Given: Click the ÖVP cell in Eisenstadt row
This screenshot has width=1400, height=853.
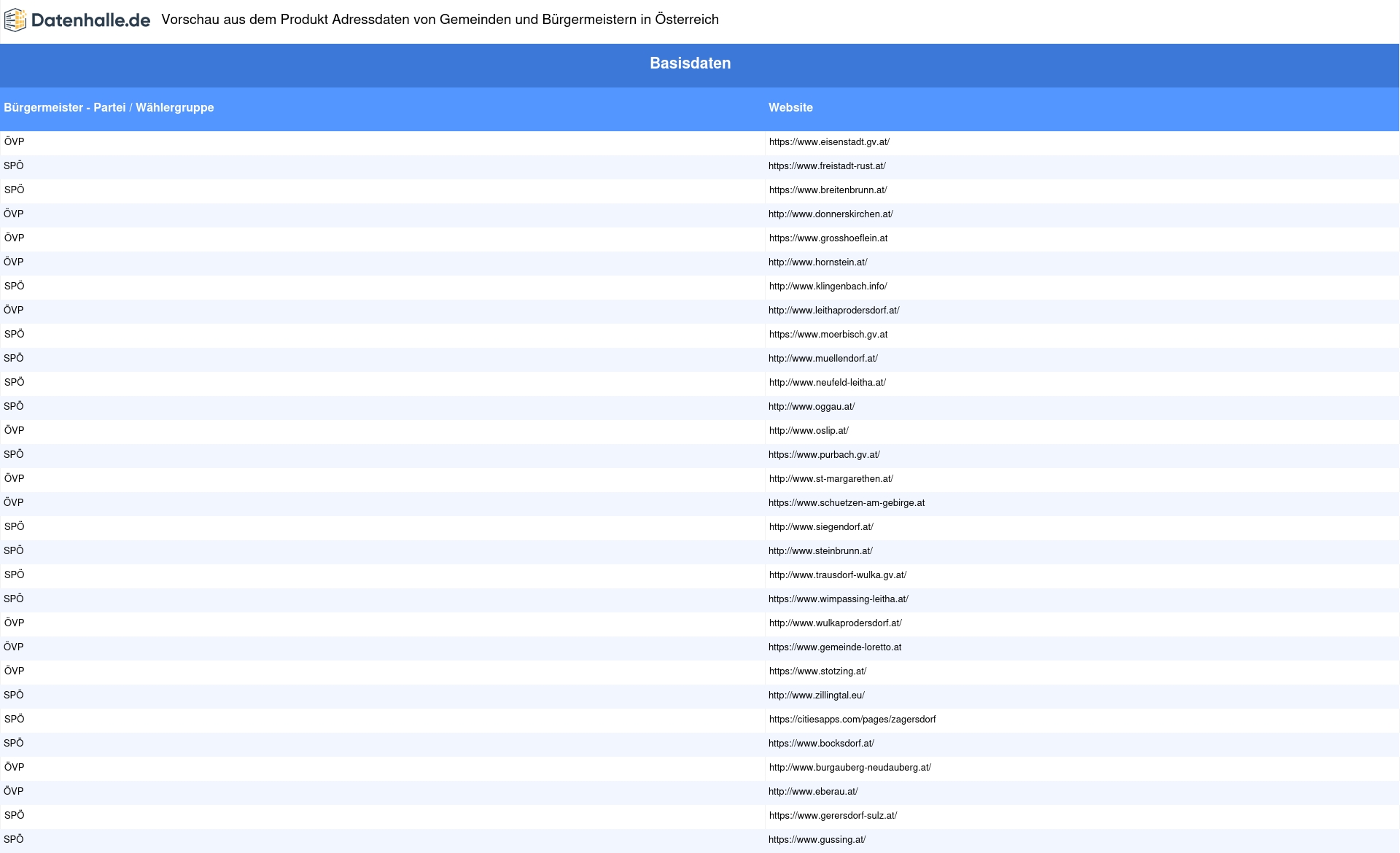Looking at the screenshot, I should [x=14, y=142].
